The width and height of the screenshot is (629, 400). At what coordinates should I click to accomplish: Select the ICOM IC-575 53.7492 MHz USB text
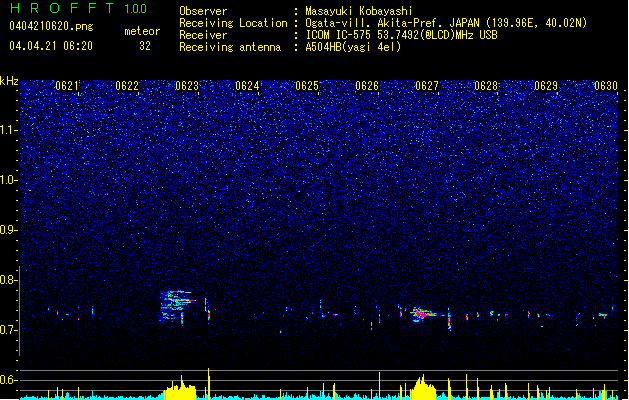coord(402,35)
